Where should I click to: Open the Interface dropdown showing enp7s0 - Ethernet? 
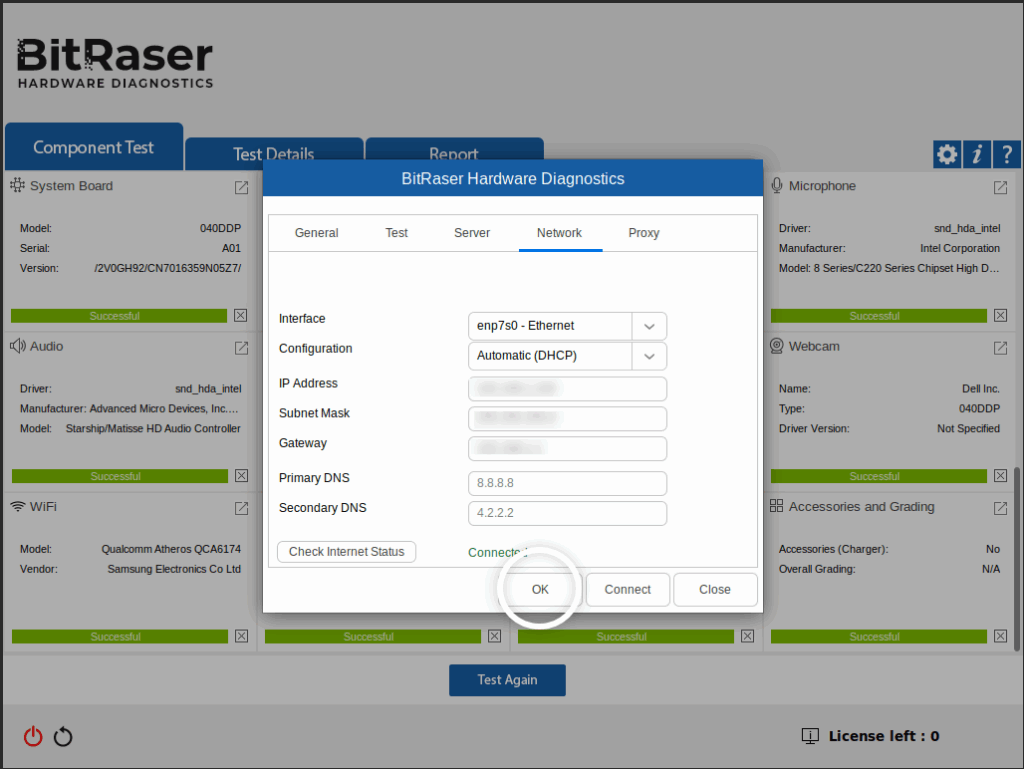568,326
